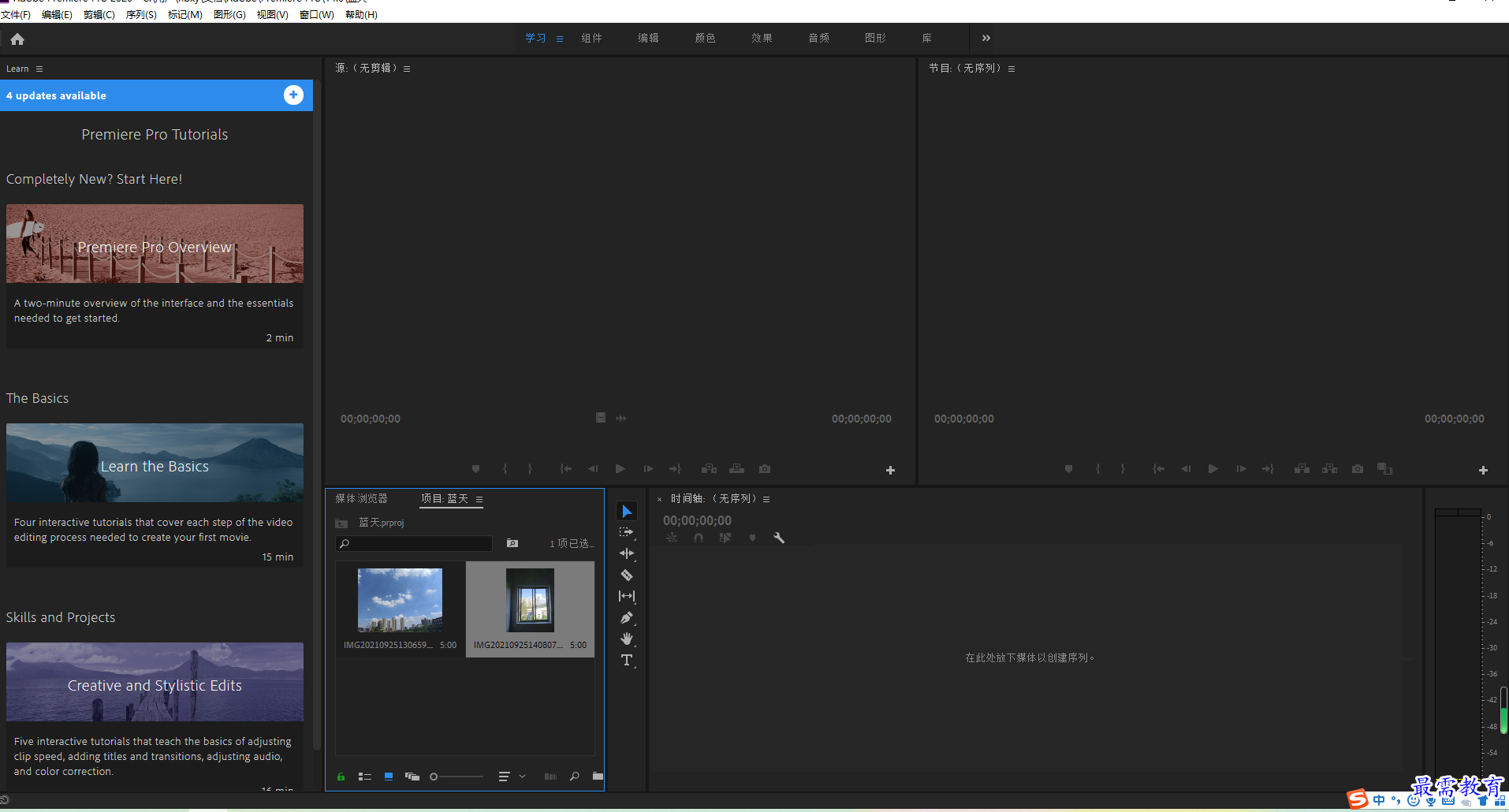Select the IMG20210925130659 sky thumbnail
Screen dimensions: 1509x812
point(401,600)
